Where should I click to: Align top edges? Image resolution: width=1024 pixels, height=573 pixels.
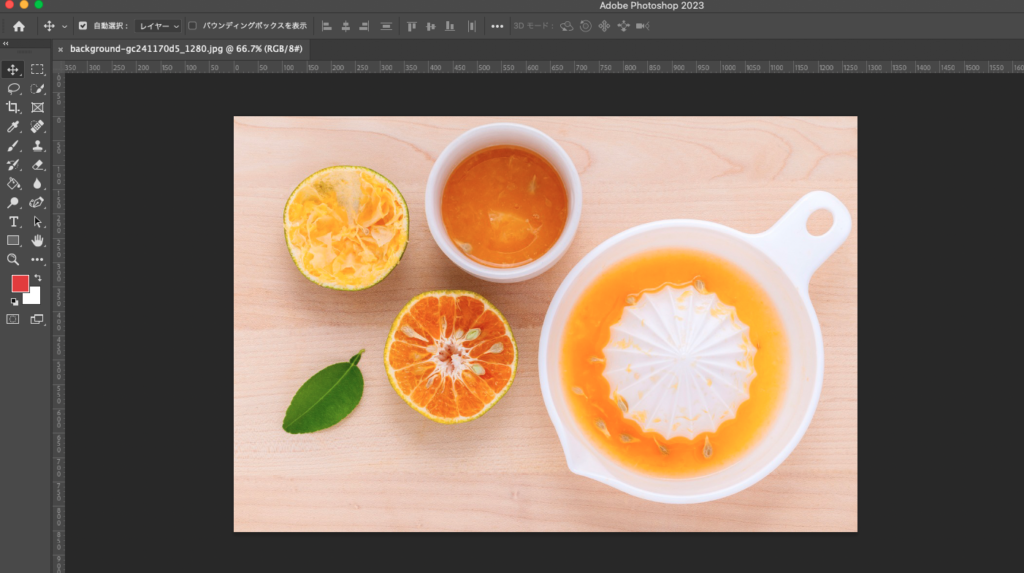[412, 26]
